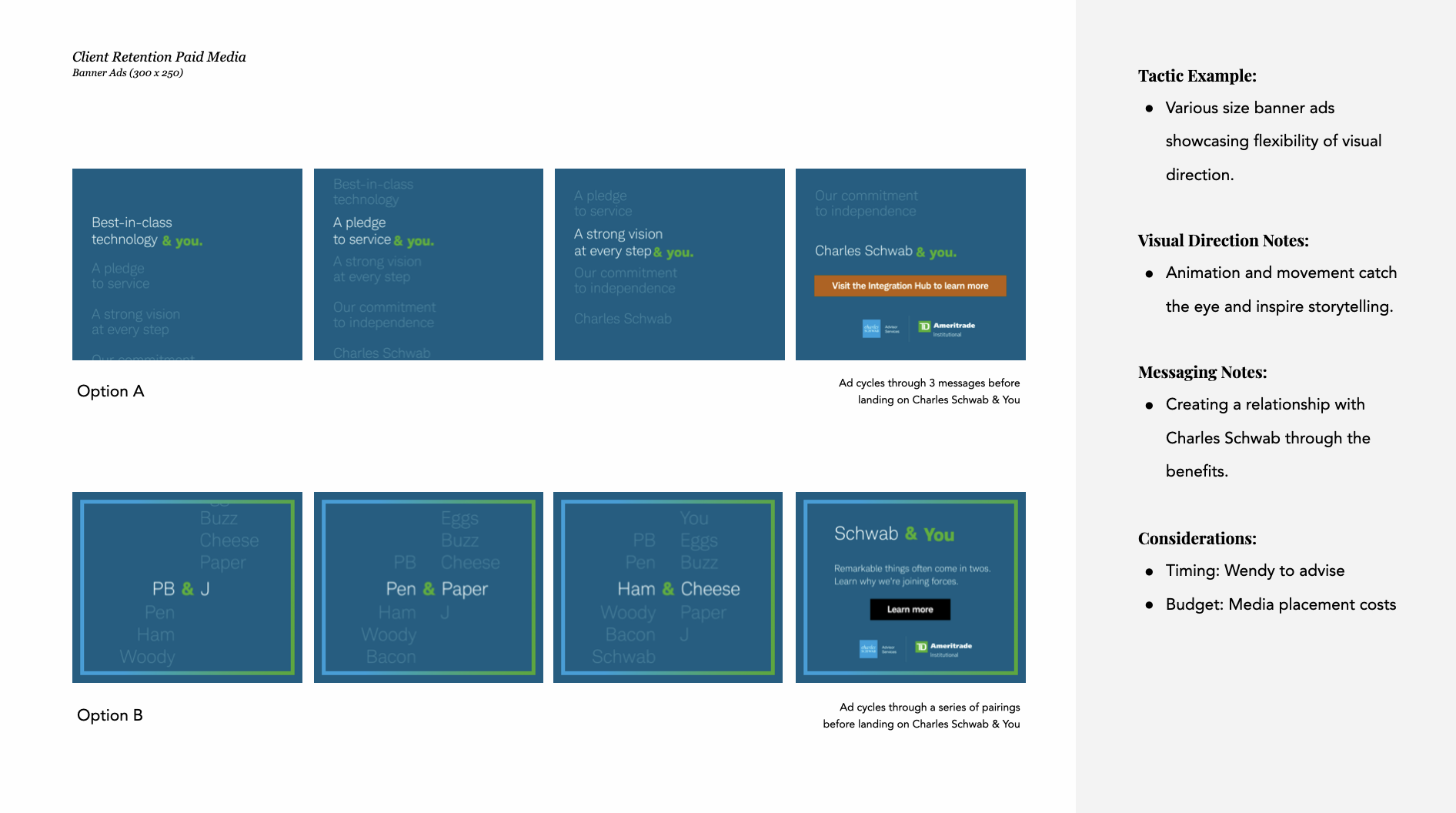Click 'Remarkable things often come in twos' text
This screenshot has height=813, width=1456.
click(x=912, y=569)
